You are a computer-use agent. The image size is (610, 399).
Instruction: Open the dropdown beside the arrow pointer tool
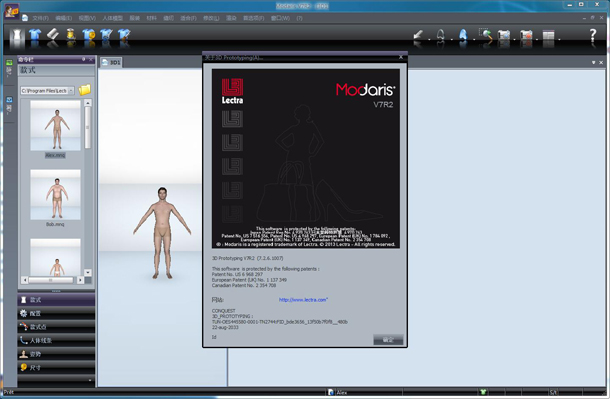pyautogui.click(x=429, y=39)
